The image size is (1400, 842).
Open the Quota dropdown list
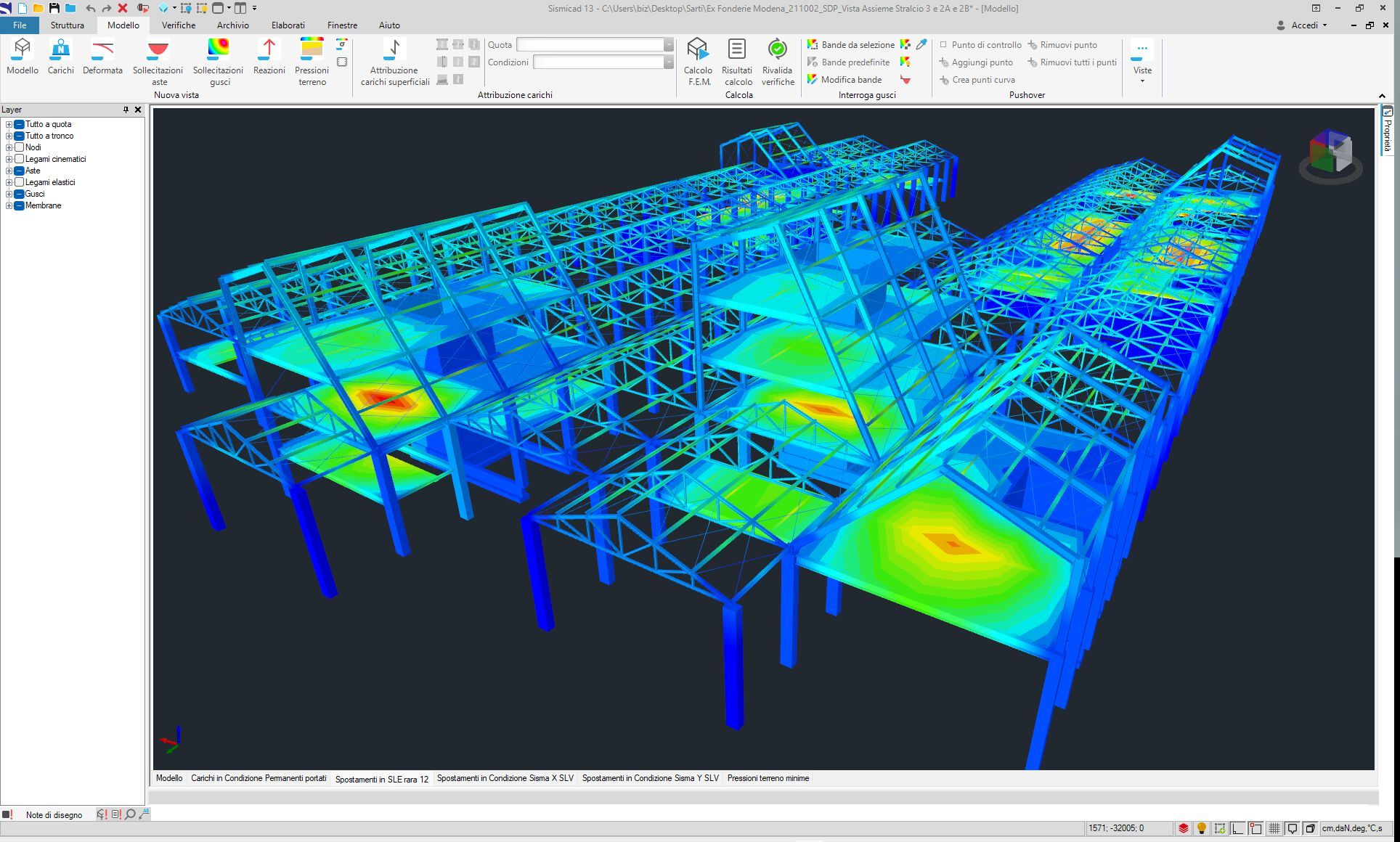coord(668,45)
